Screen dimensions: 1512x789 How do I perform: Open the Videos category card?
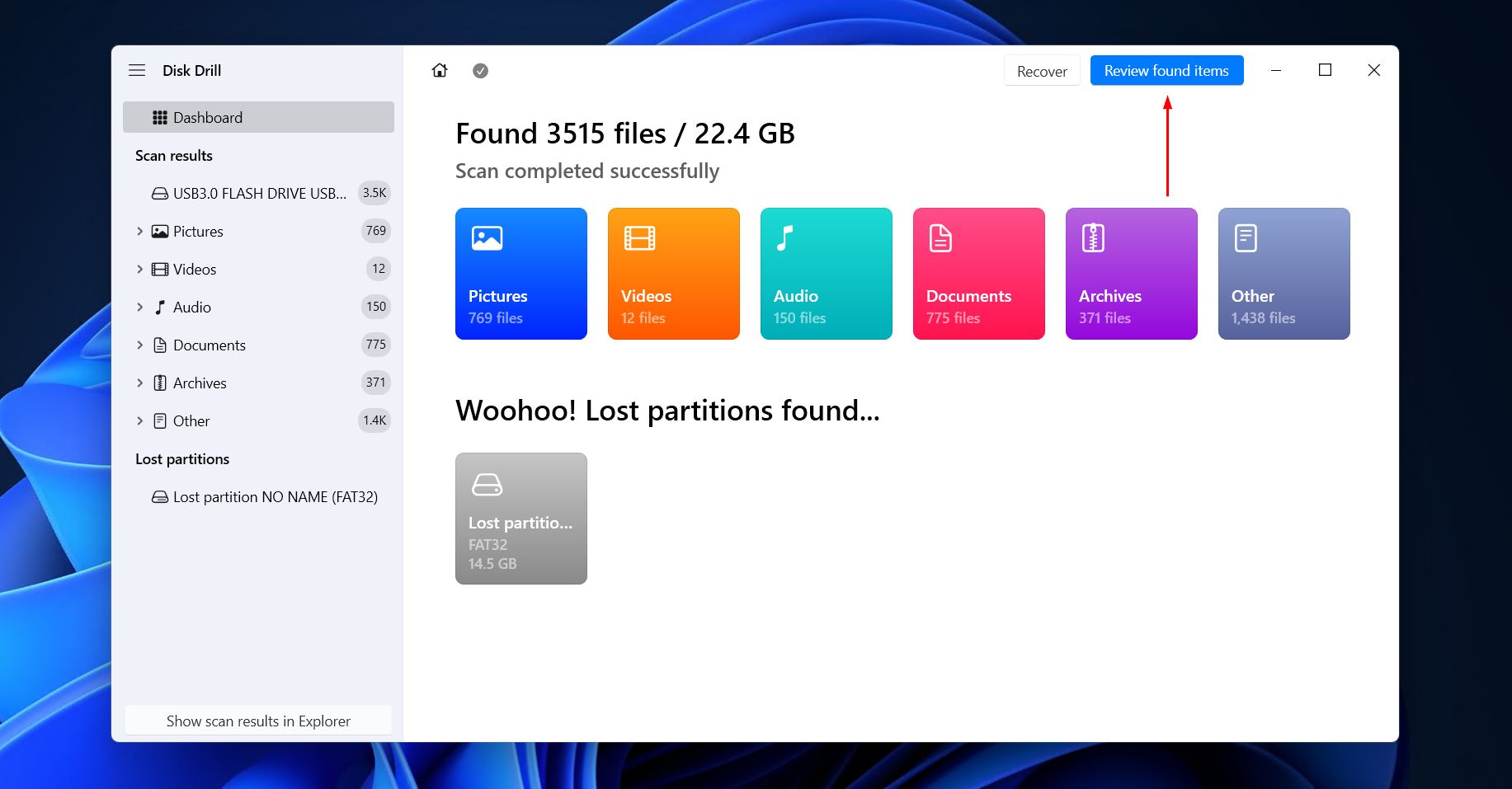tap(673, 273)
